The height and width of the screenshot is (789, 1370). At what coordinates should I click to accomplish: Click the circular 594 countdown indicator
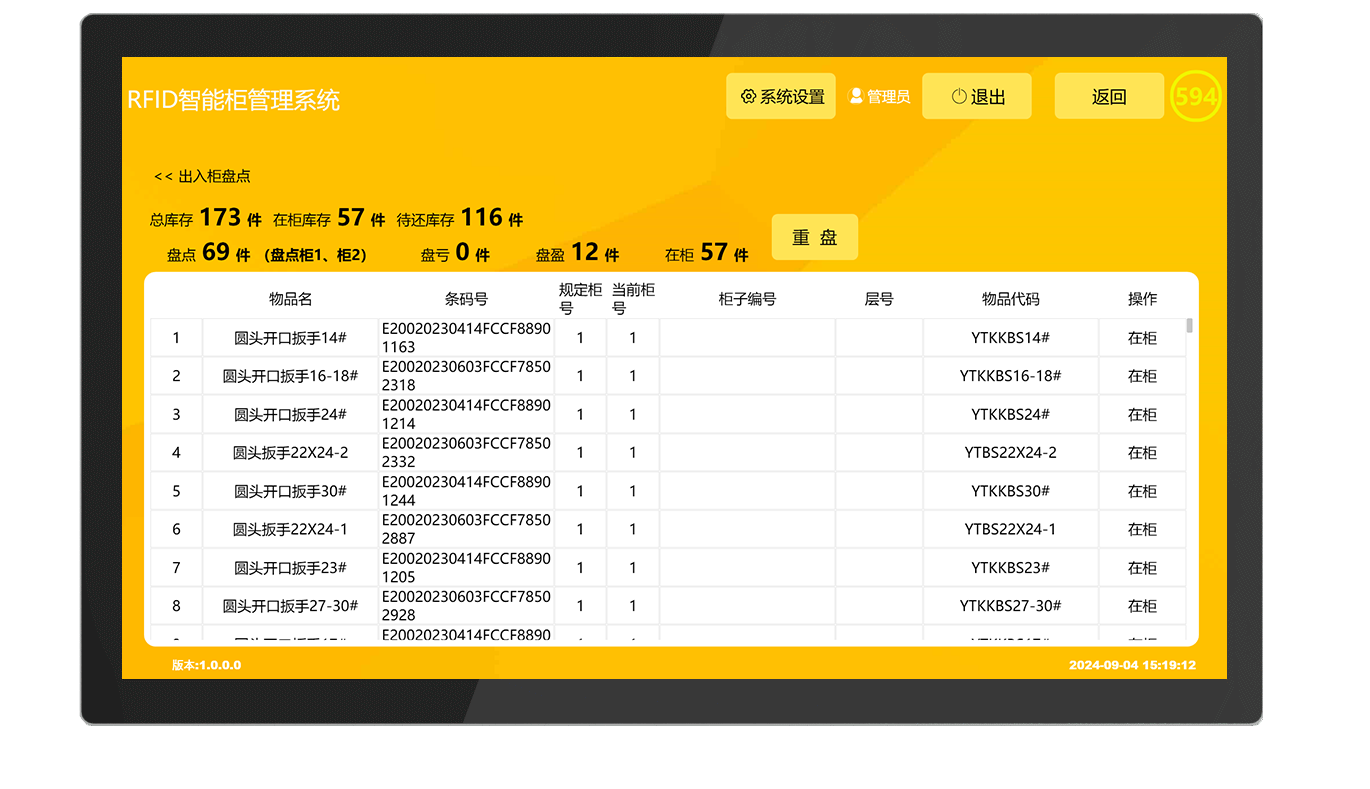1195,97
